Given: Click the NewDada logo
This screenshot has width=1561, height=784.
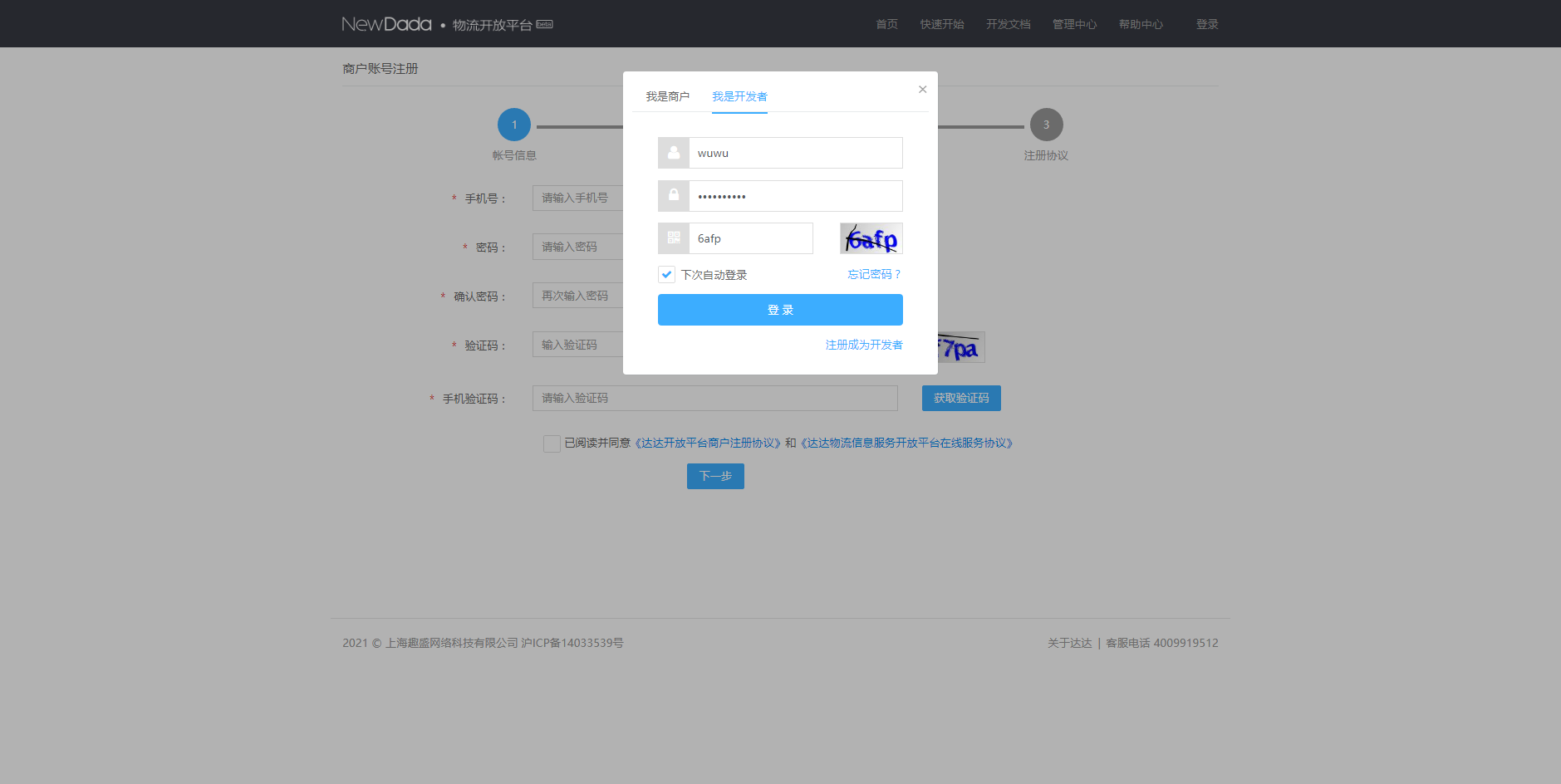Looking at the screenshot, I should click(386, 24).
